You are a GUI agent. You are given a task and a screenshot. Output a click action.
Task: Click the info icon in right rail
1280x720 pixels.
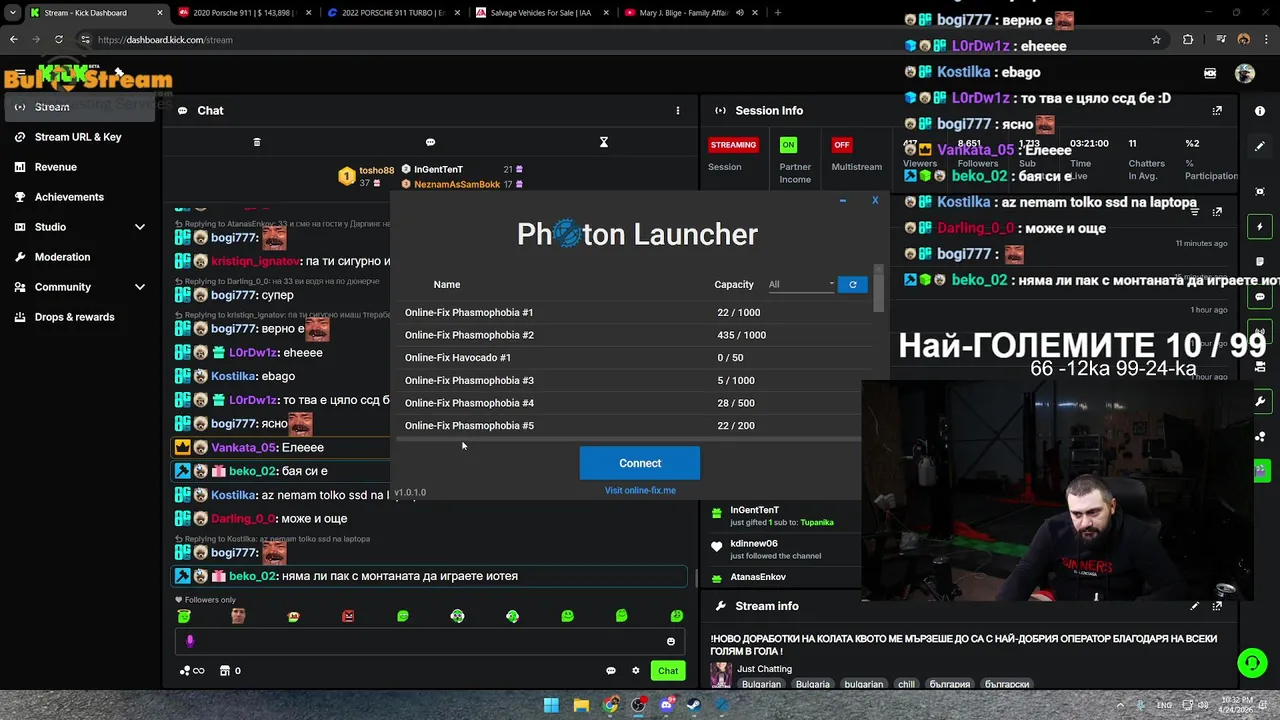(x=1260, y=111)
